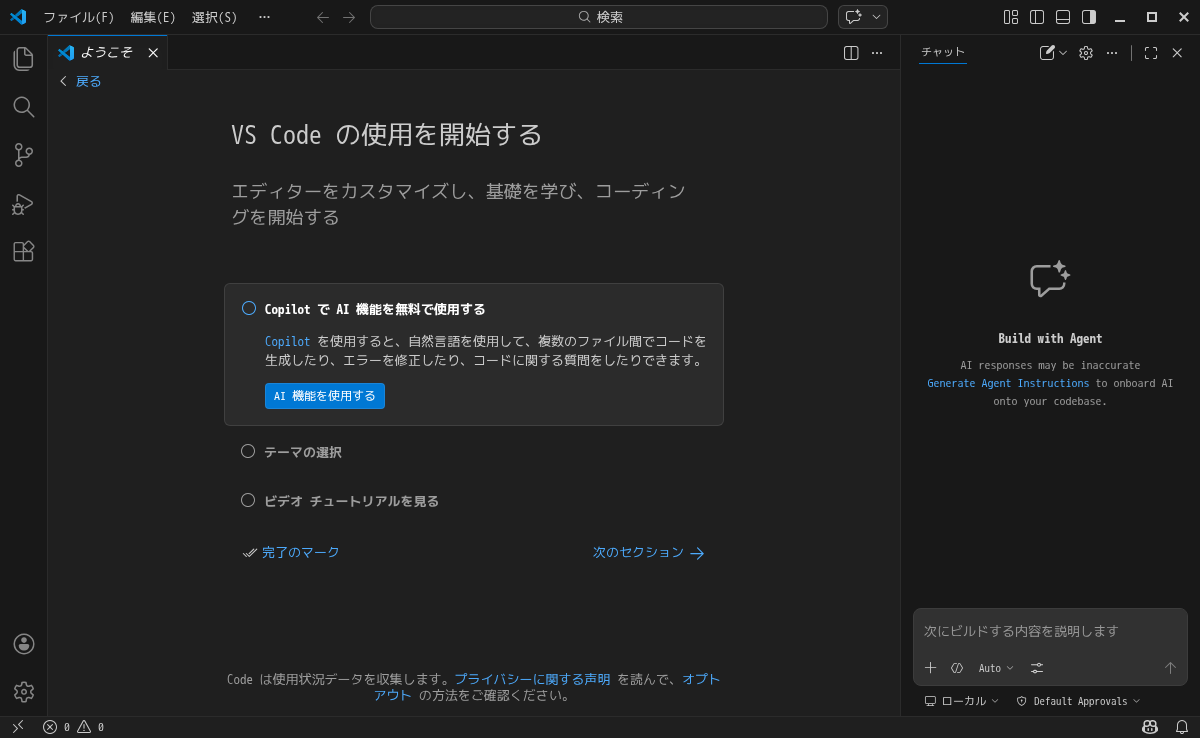Click the AI 機能を使用する button
Screen dimensions: 1200x738
pos(325,396)
